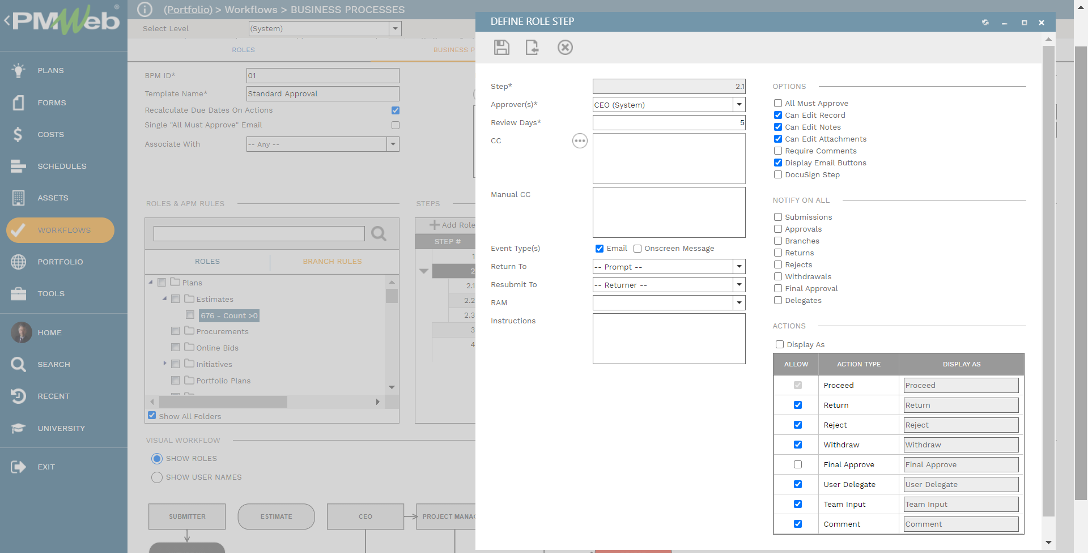Click the Instructions text area
Image resolution: width=1089 pixels, height=554 pixels.
tap(669, 339)
